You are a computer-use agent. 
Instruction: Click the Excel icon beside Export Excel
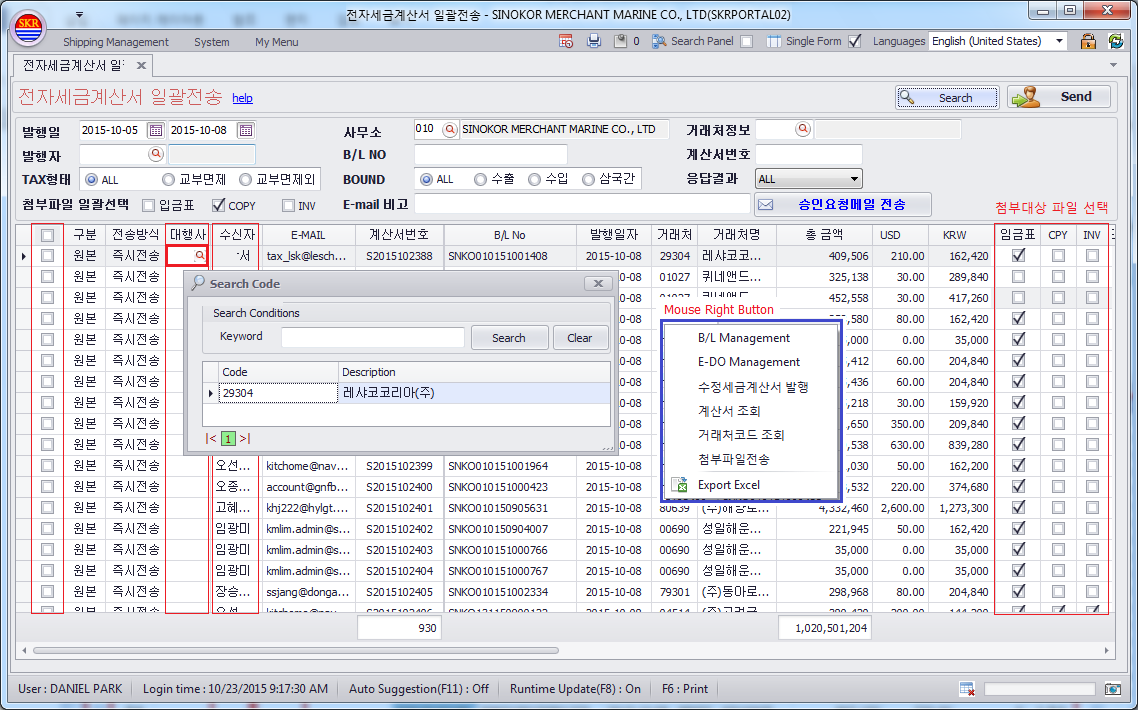(679, 485)
